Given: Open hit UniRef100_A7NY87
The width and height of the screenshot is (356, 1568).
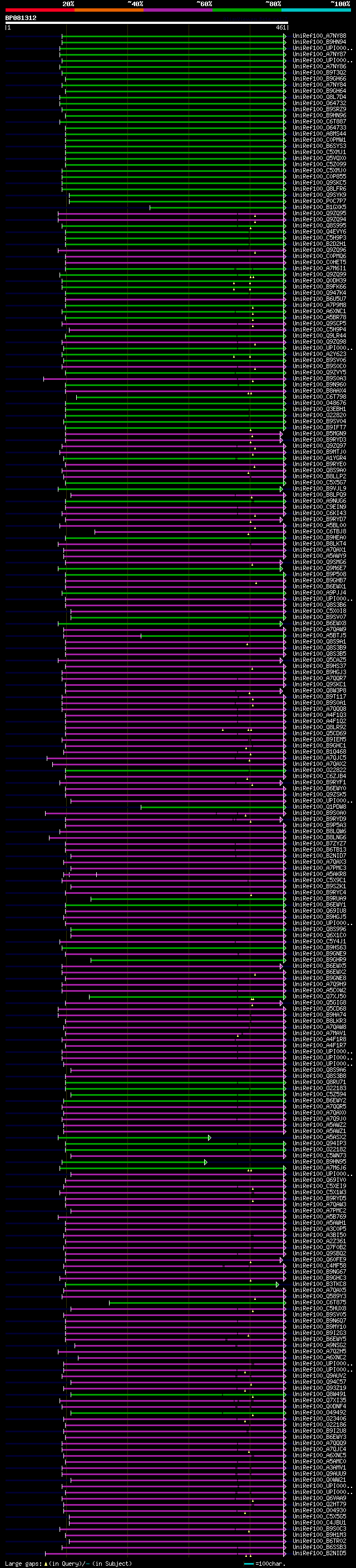Looking at the screenshot, I should pyautogui.click(x=319, y=54).
